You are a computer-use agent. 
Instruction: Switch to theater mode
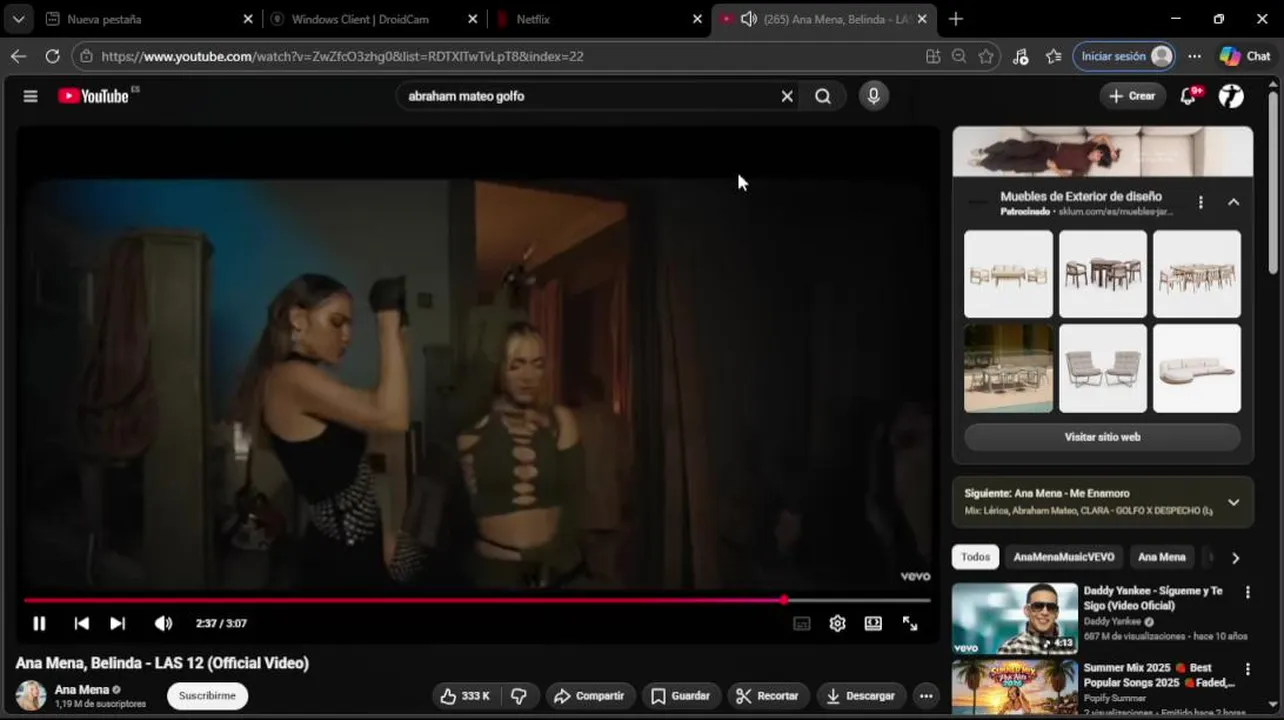point(873,623)
